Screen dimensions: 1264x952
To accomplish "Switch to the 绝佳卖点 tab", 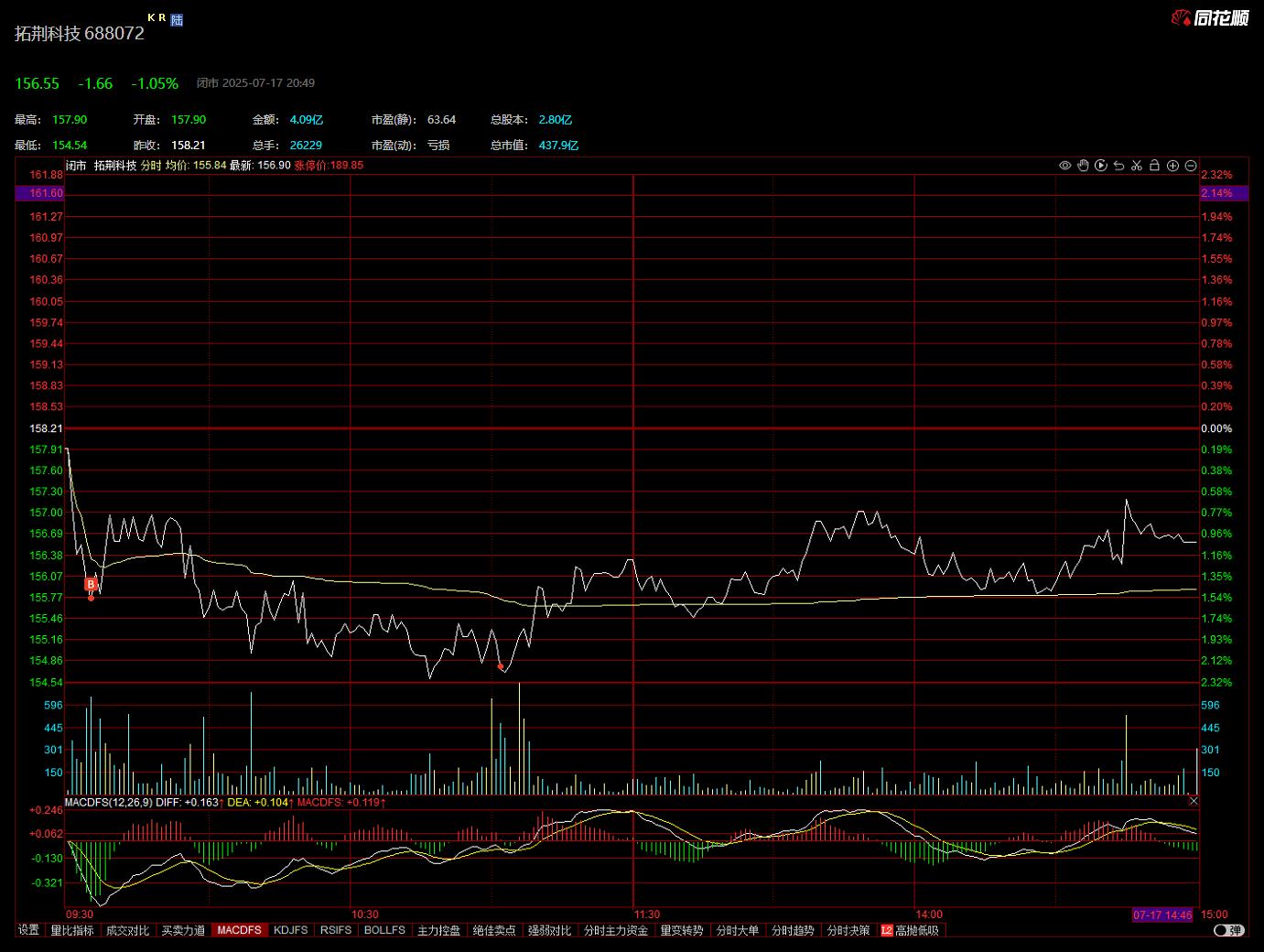I will pyautogui.click(x=495, y=930).
